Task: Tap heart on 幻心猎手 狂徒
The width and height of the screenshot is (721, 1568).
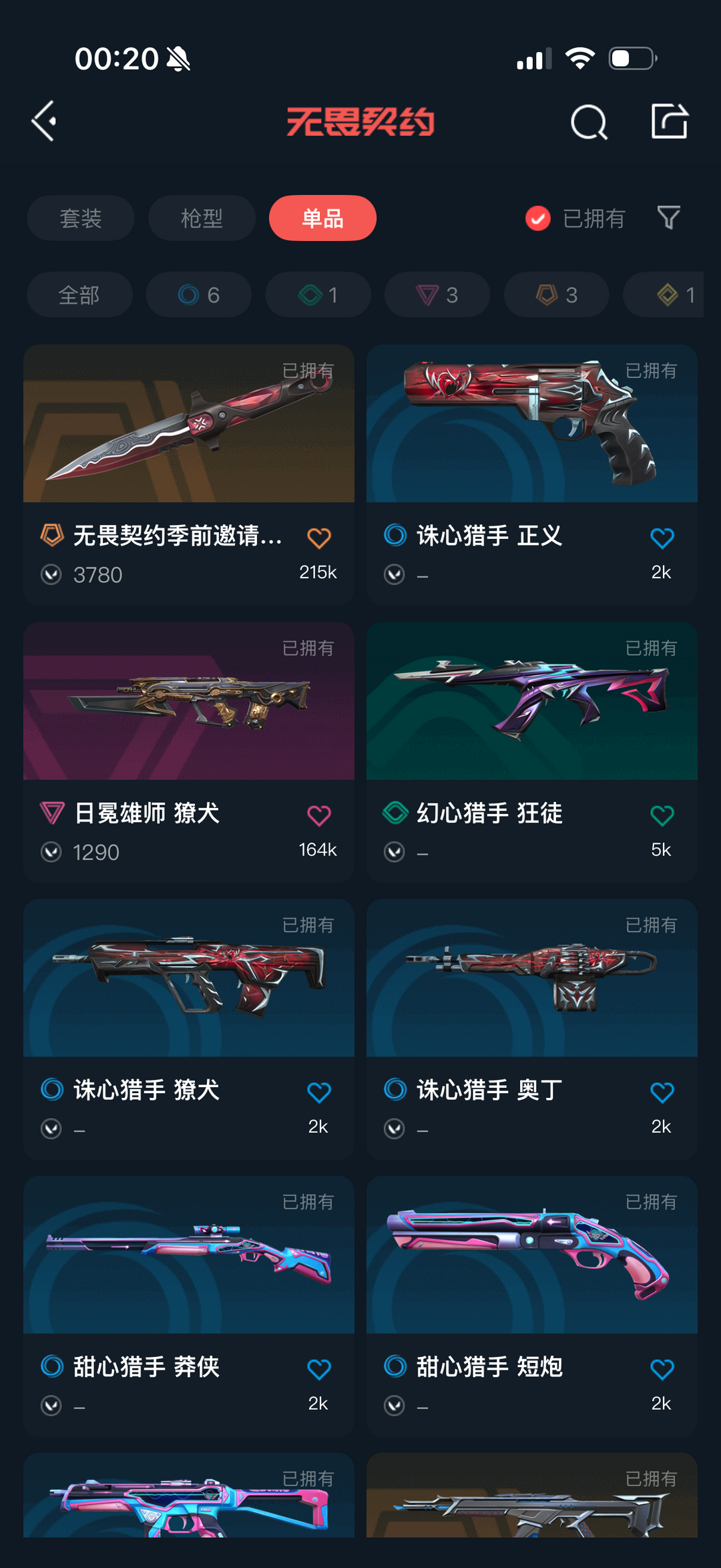Action: pyautogui.click(x=662, y=815)
